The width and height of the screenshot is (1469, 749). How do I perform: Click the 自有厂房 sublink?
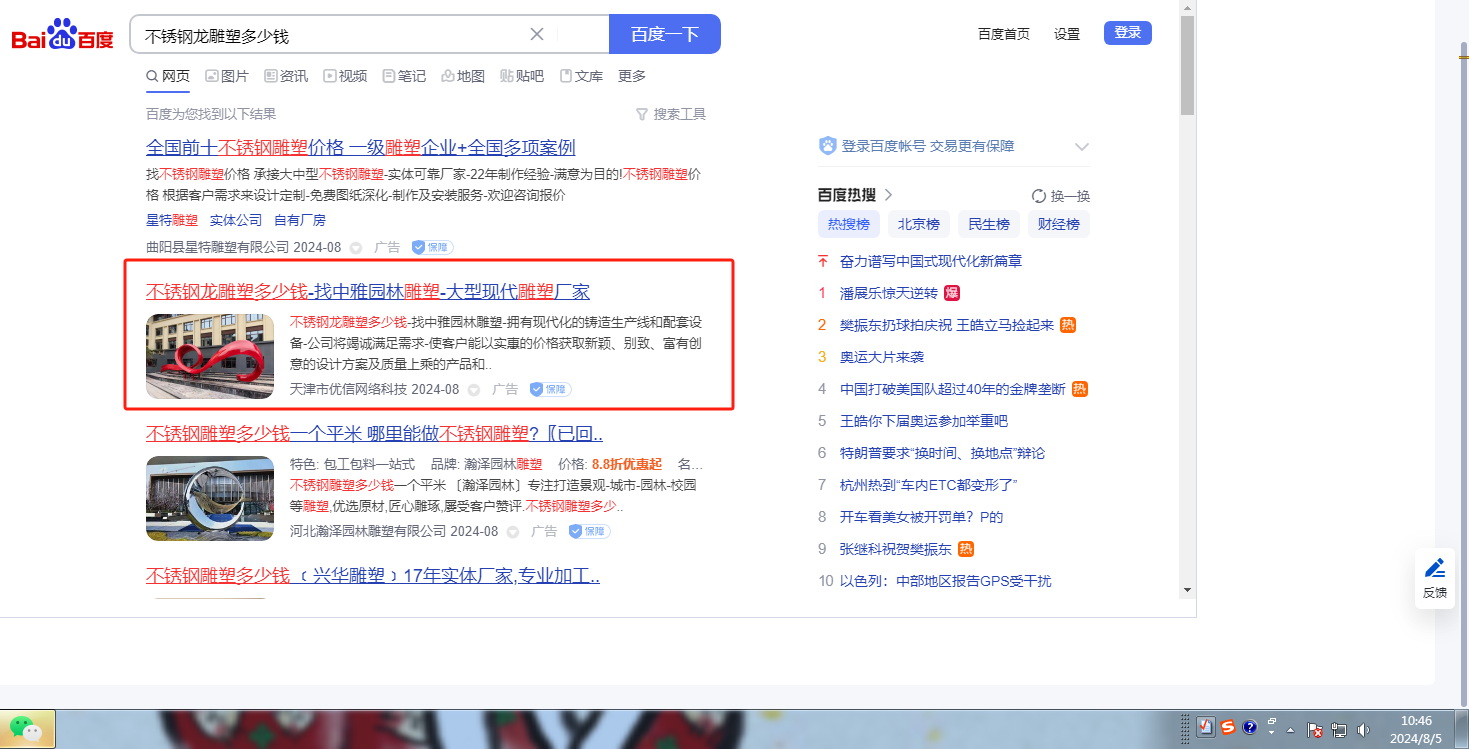(300, 220)
